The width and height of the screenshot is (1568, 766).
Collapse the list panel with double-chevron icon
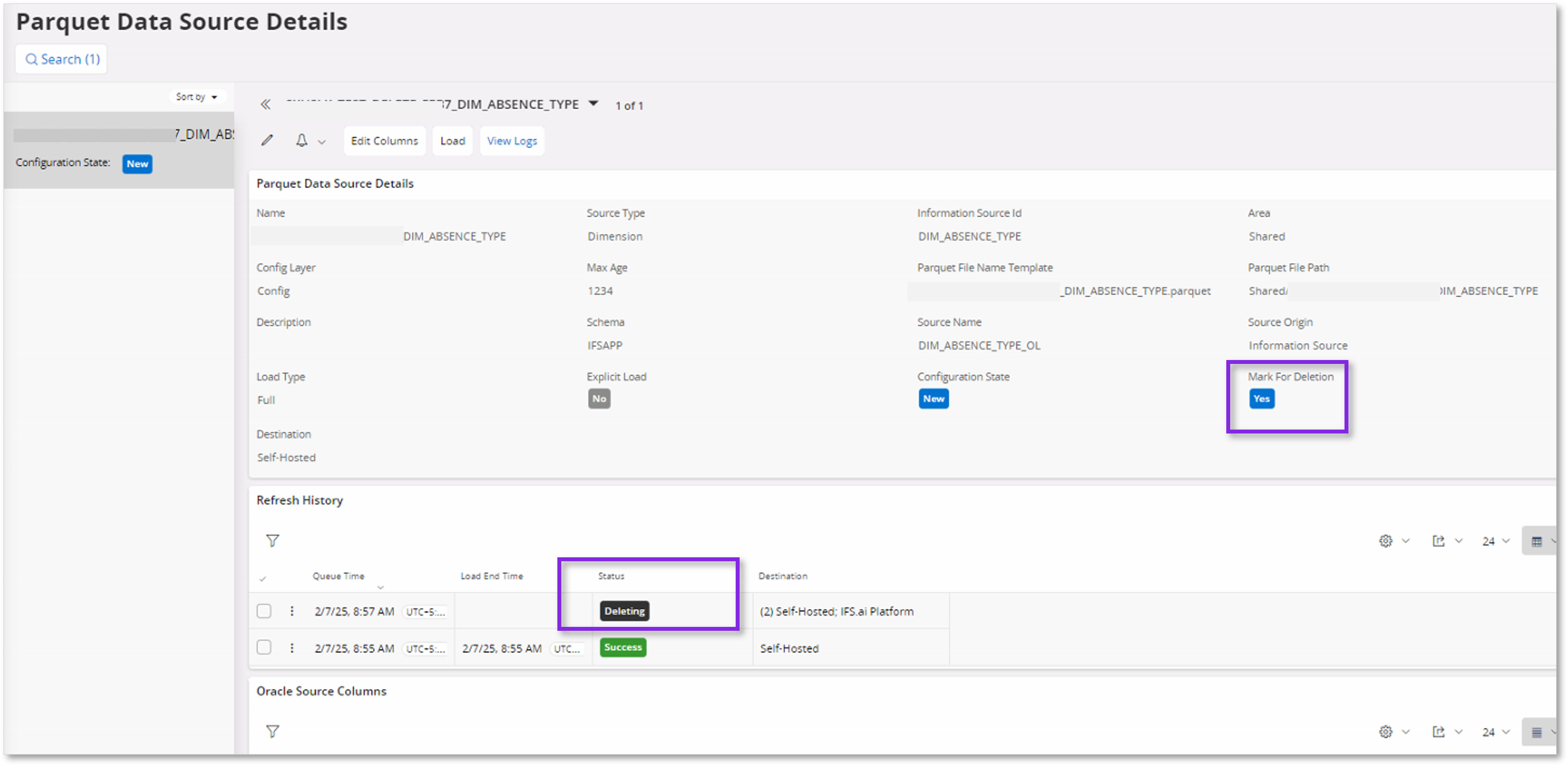click(266, 105)
